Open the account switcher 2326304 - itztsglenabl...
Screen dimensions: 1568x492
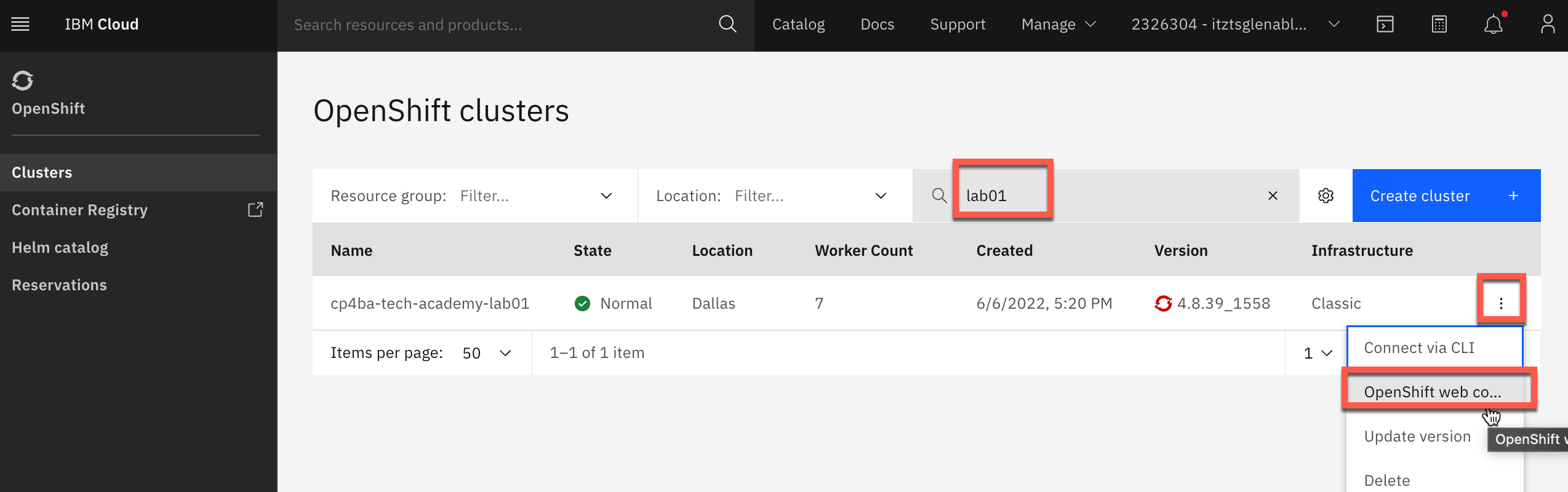pyautogui.click(x=1235, y=25)
